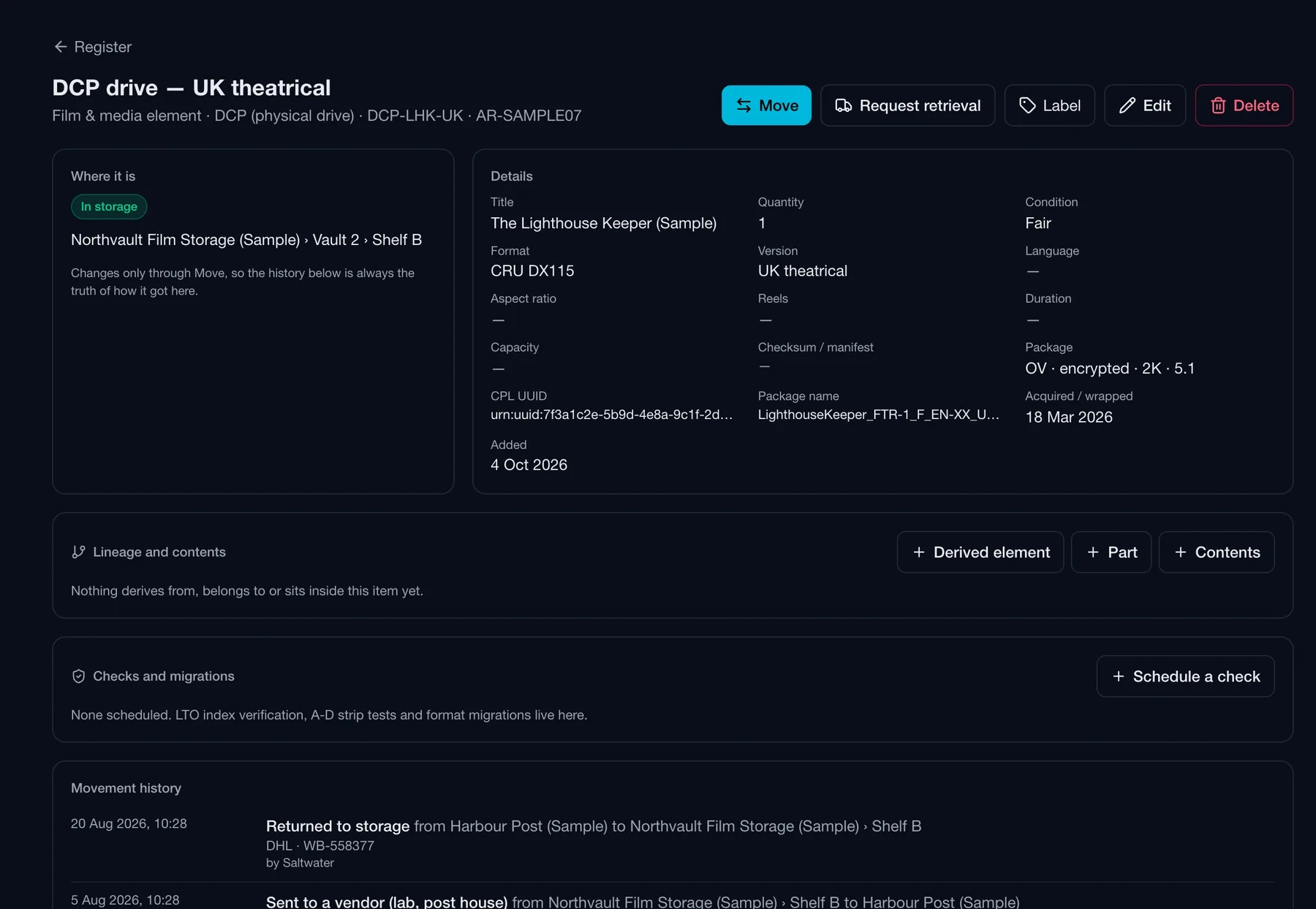1316x909 pixels.
Task: Click the tag icon on Label
Action: coord(1027,105)
